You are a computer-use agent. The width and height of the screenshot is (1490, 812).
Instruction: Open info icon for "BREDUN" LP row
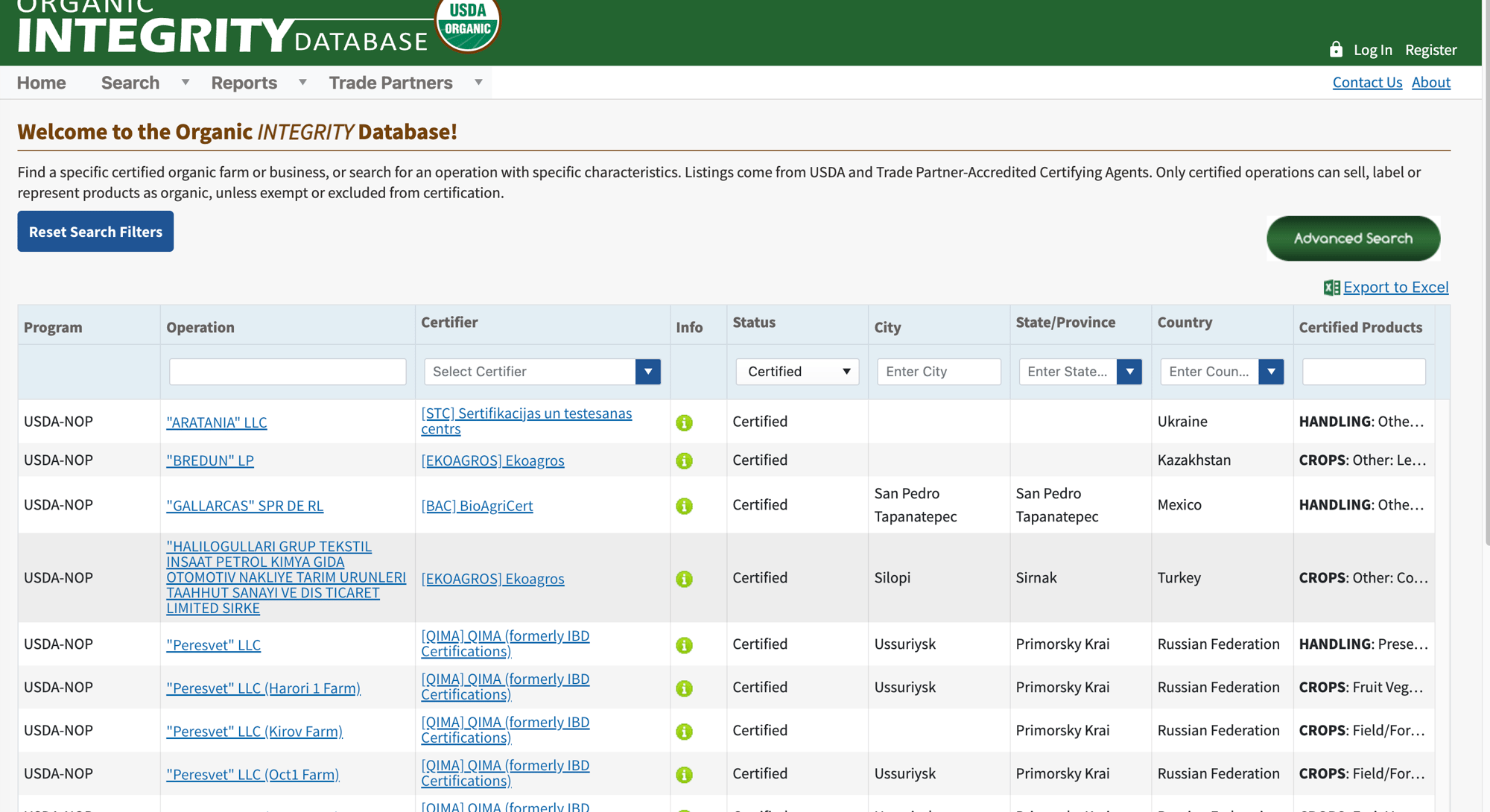684,460
